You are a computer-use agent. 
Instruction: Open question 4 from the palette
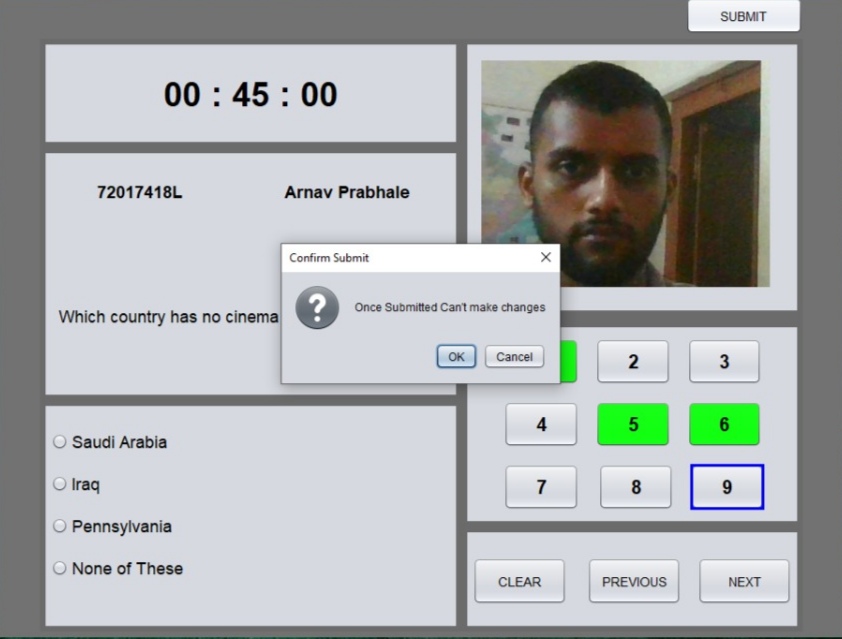point(541,424)
